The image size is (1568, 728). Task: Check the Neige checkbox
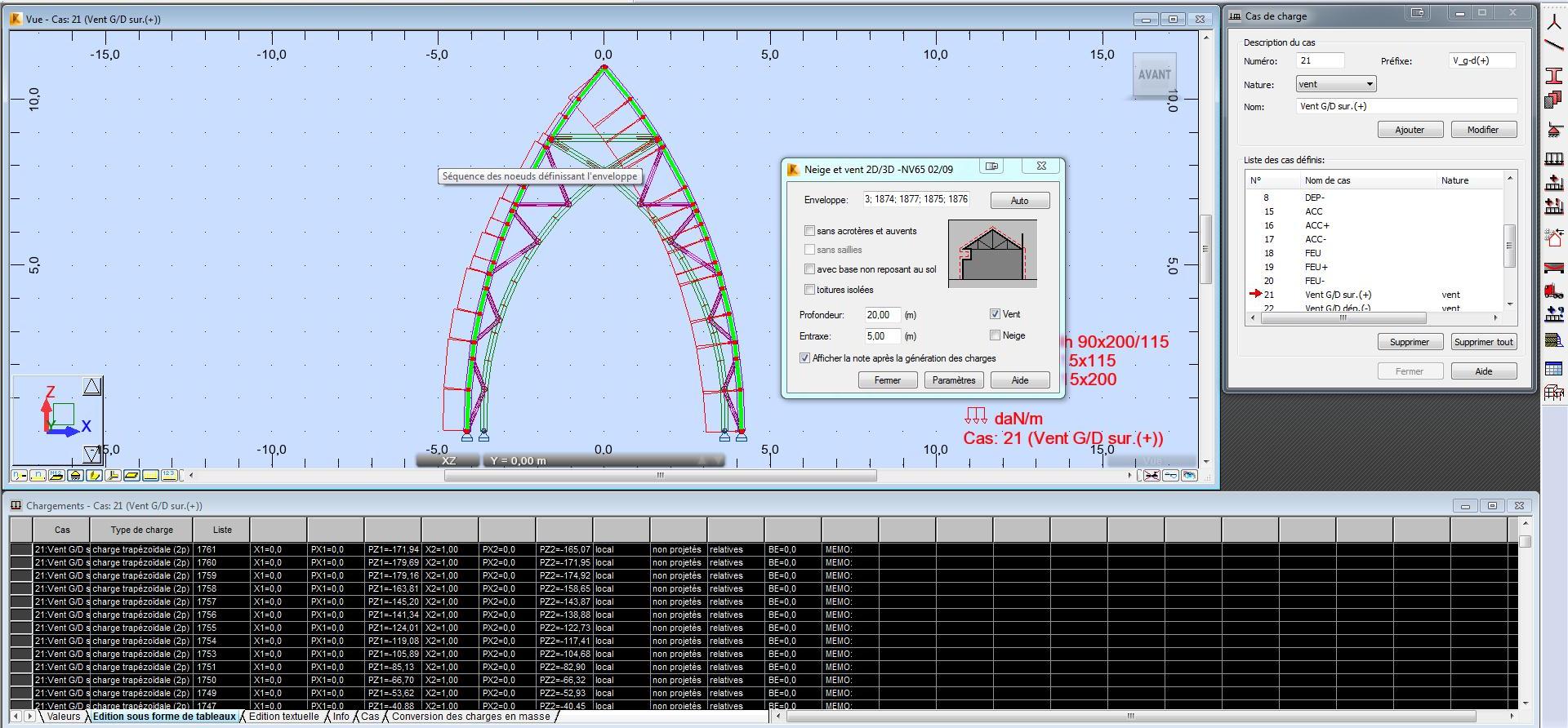[x=995, y=335]
